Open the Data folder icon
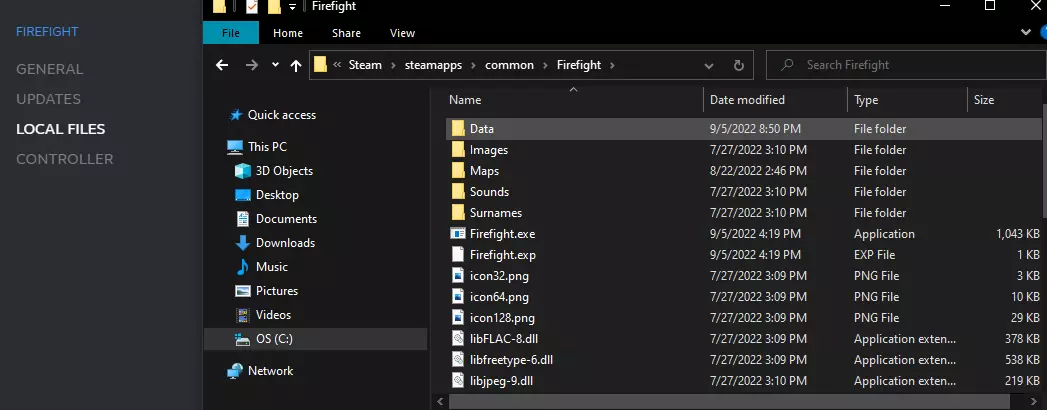 pos(457,129)
